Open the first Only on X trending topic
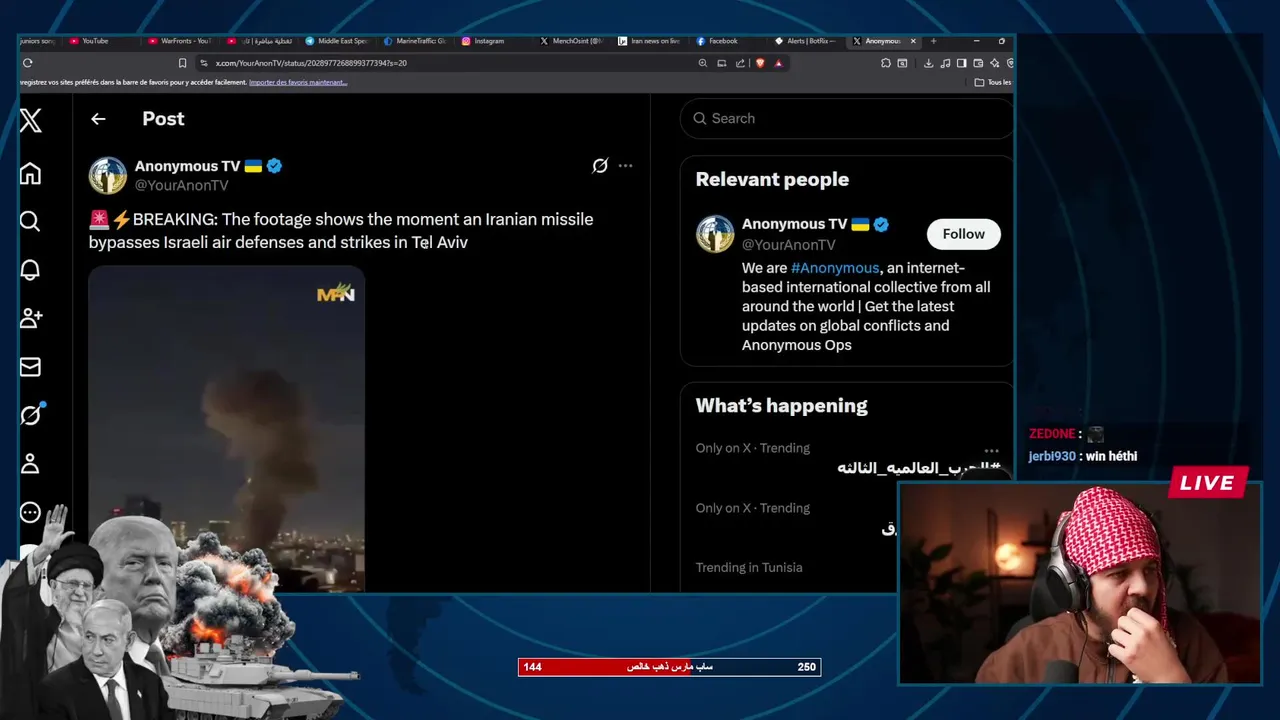The width and height of the screenshot is (1280, 720). [x=846, y=458]
